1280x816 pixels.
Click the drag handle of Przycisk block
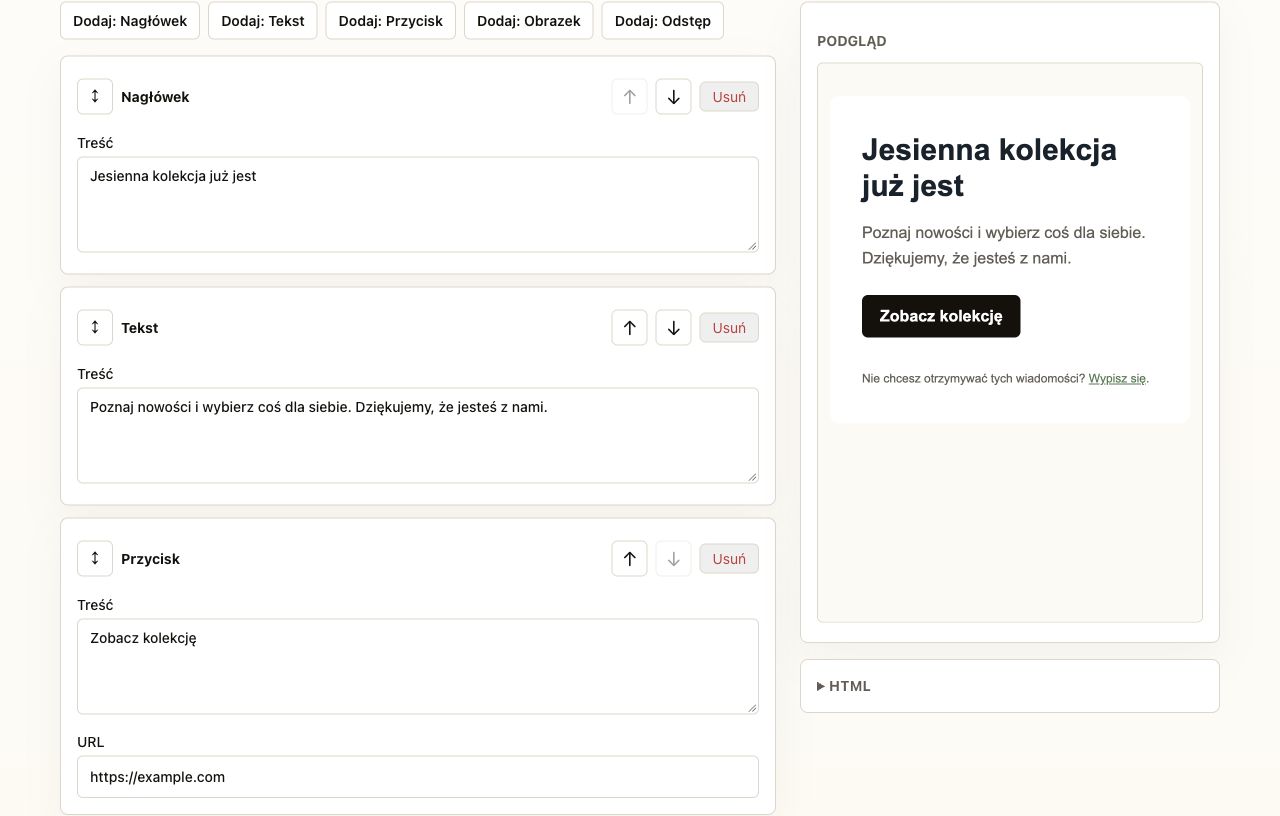click(x=95, y=558)
